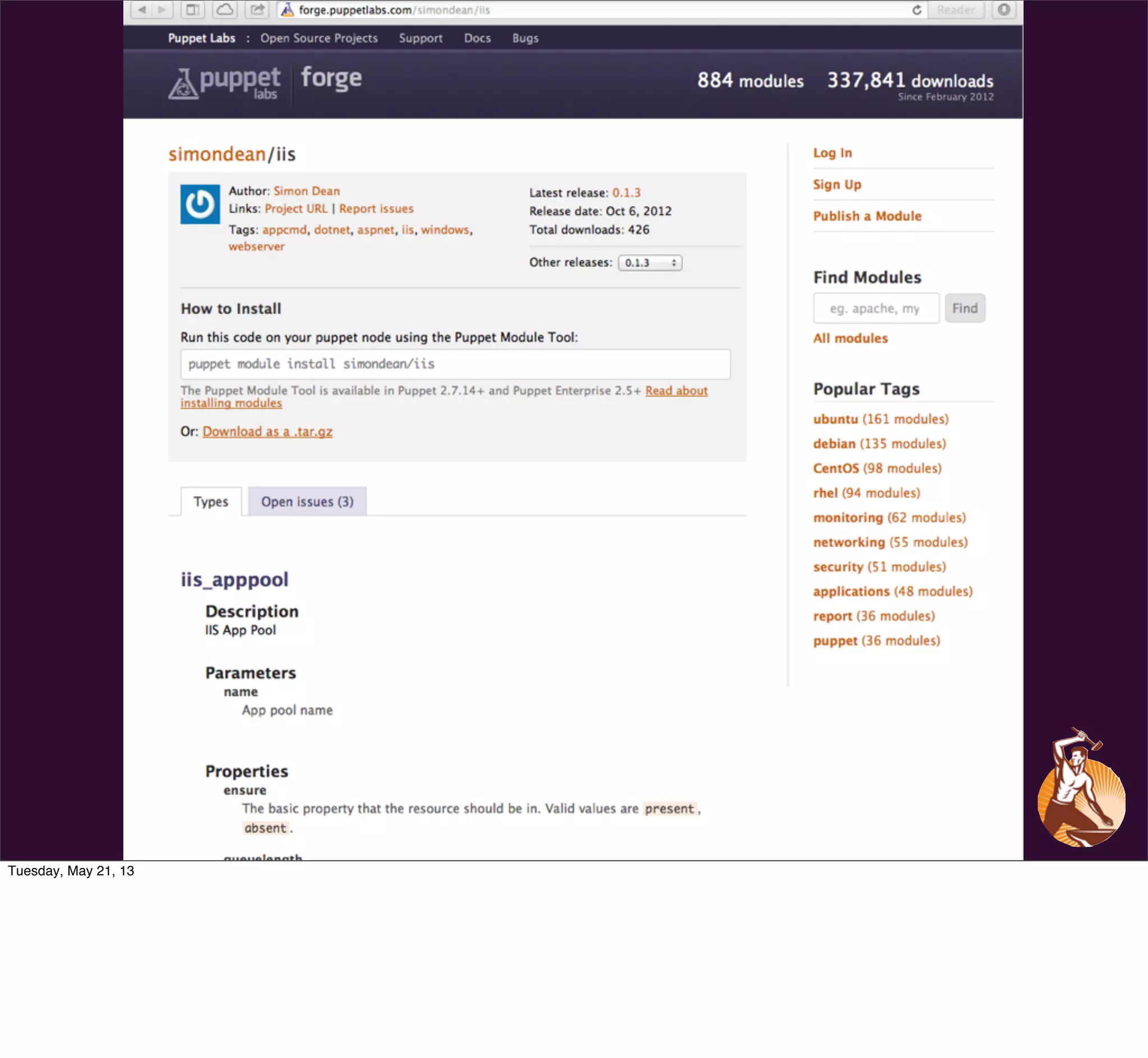This screenshot has width=1148, height=1058.
Task: Click the downloads icon in toolbar
Action: click(1004, 10)
